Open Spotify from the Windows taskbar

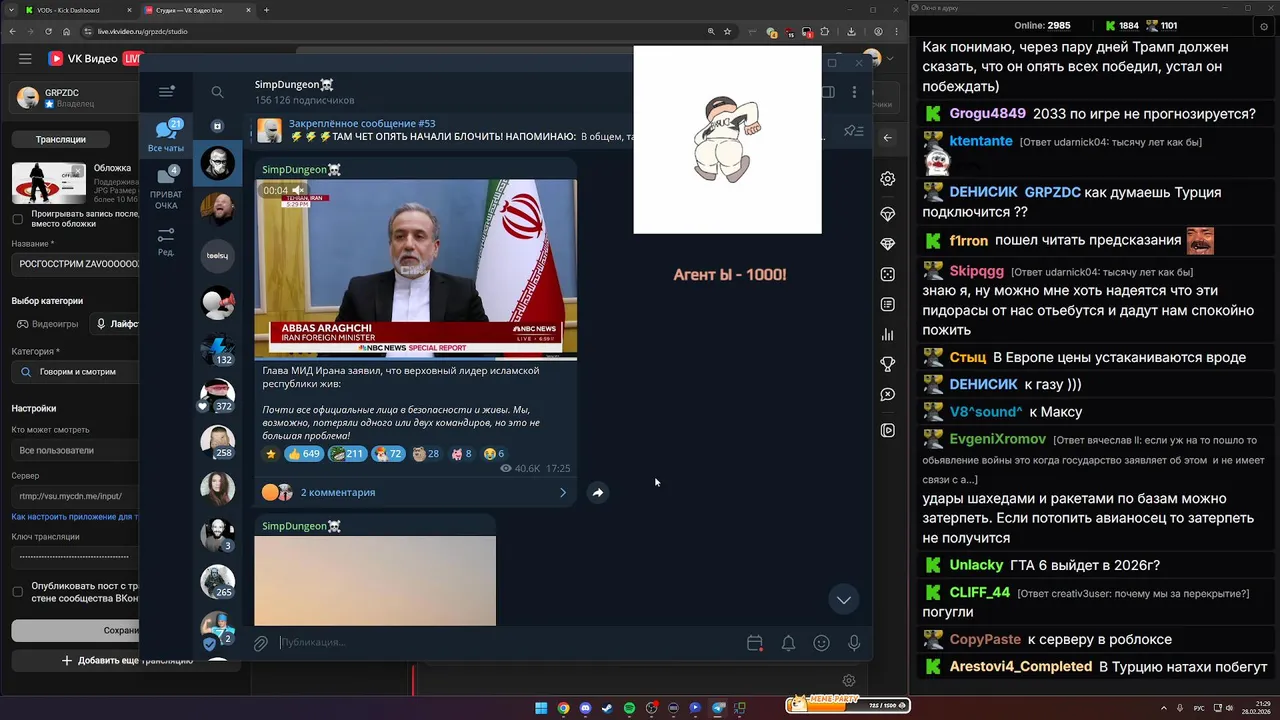pyautogui.click(x=629, y=708)
